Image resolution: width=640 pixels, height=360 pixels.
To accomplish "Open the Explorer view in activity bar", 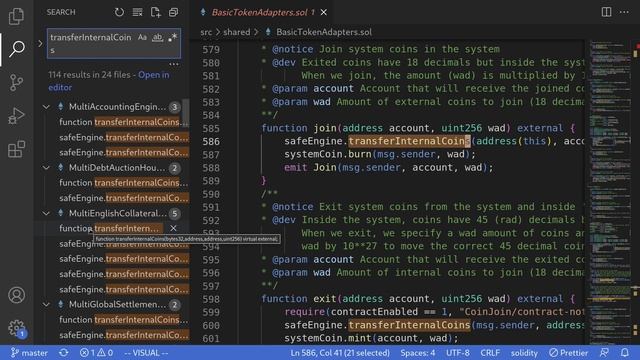I will (16, 16).
